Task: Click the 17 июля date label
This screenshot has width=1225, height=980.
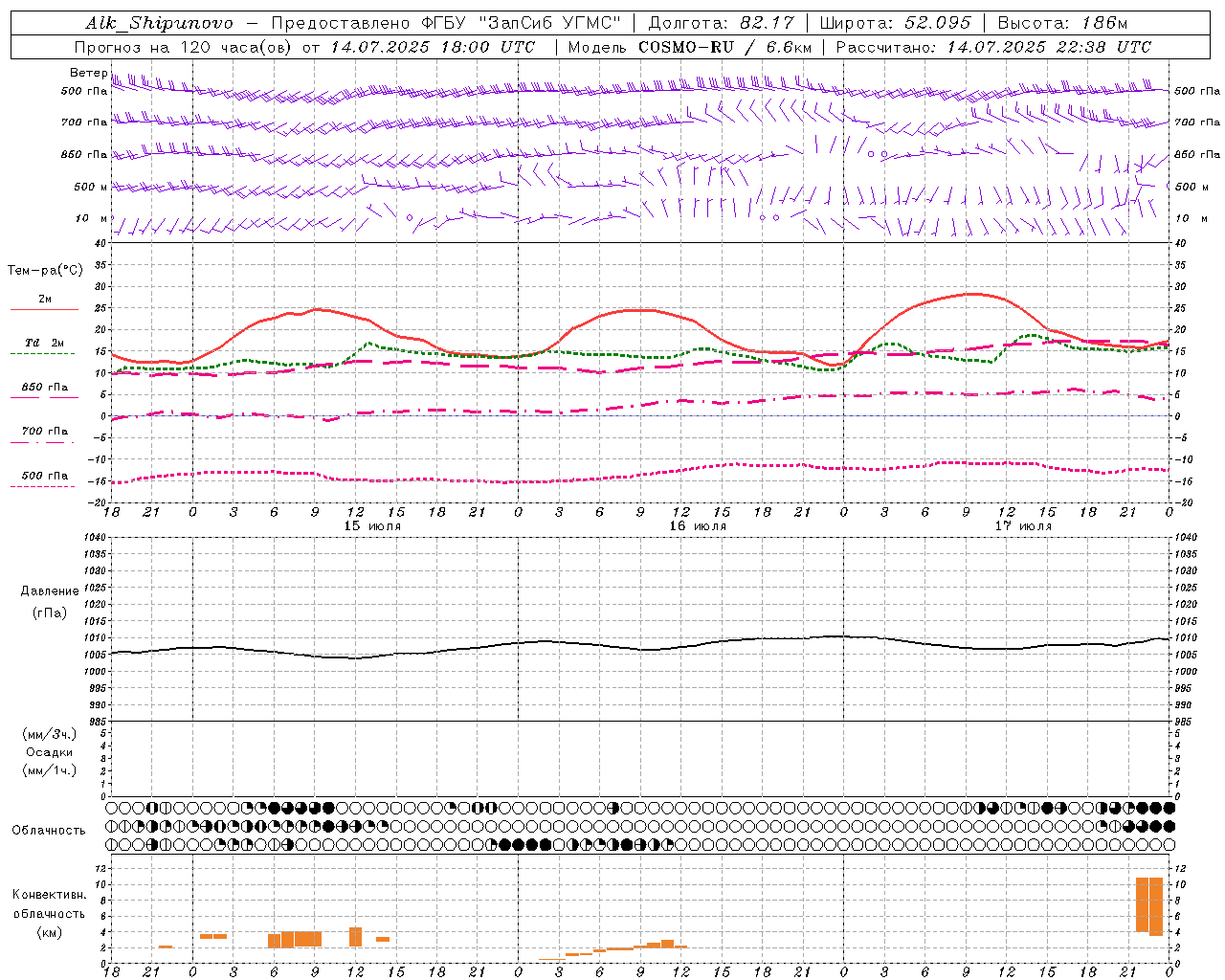Action: point(1023,526)
